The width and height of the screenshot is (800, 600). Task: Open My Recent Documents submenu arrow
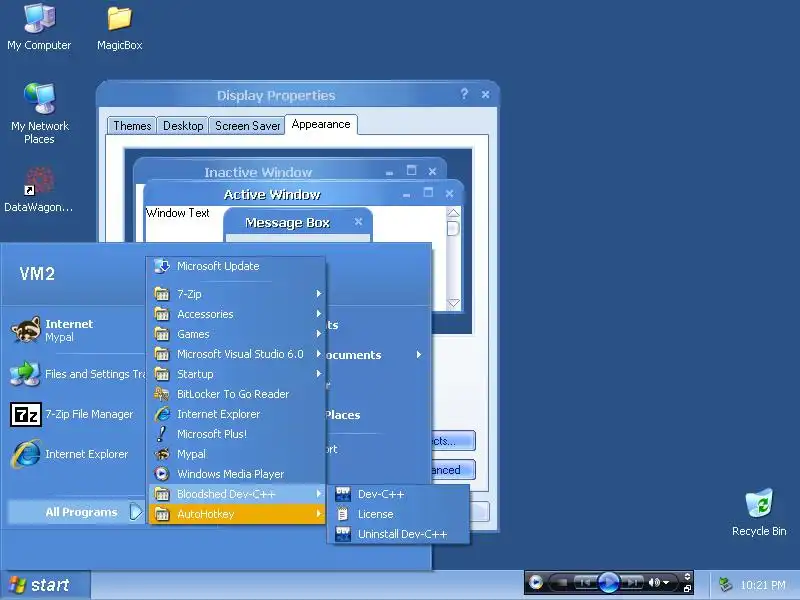point(419,355)
